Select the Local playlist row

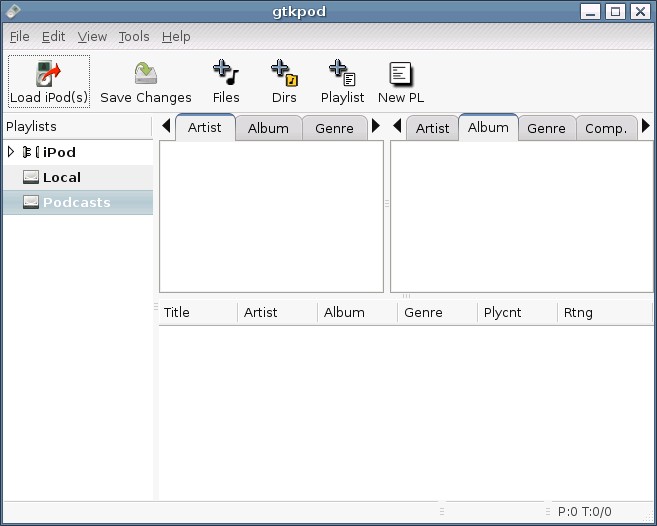(x=78, y=177)
